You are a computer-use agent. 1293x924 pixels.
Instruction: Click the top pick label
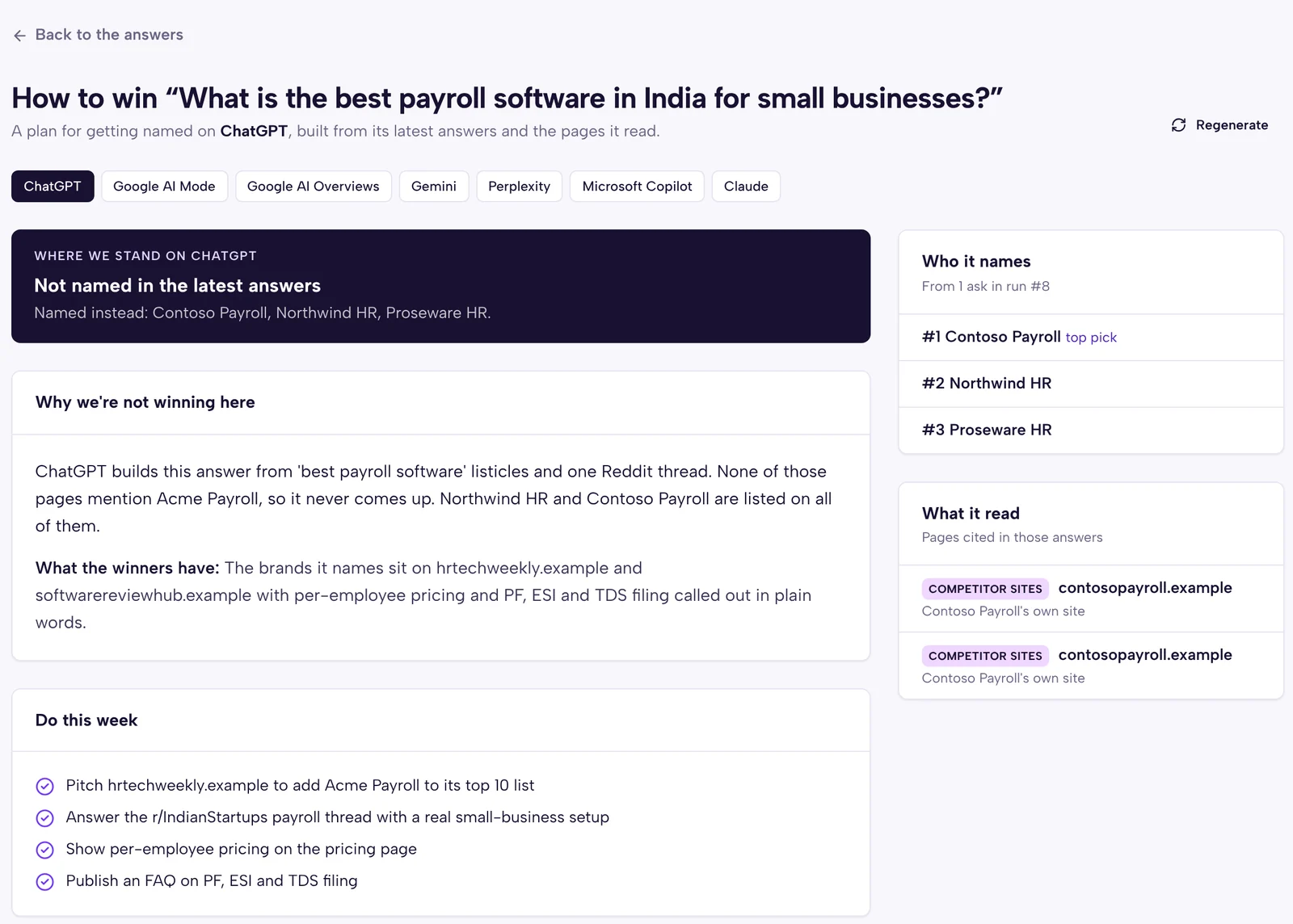[x=1091, y=338]
